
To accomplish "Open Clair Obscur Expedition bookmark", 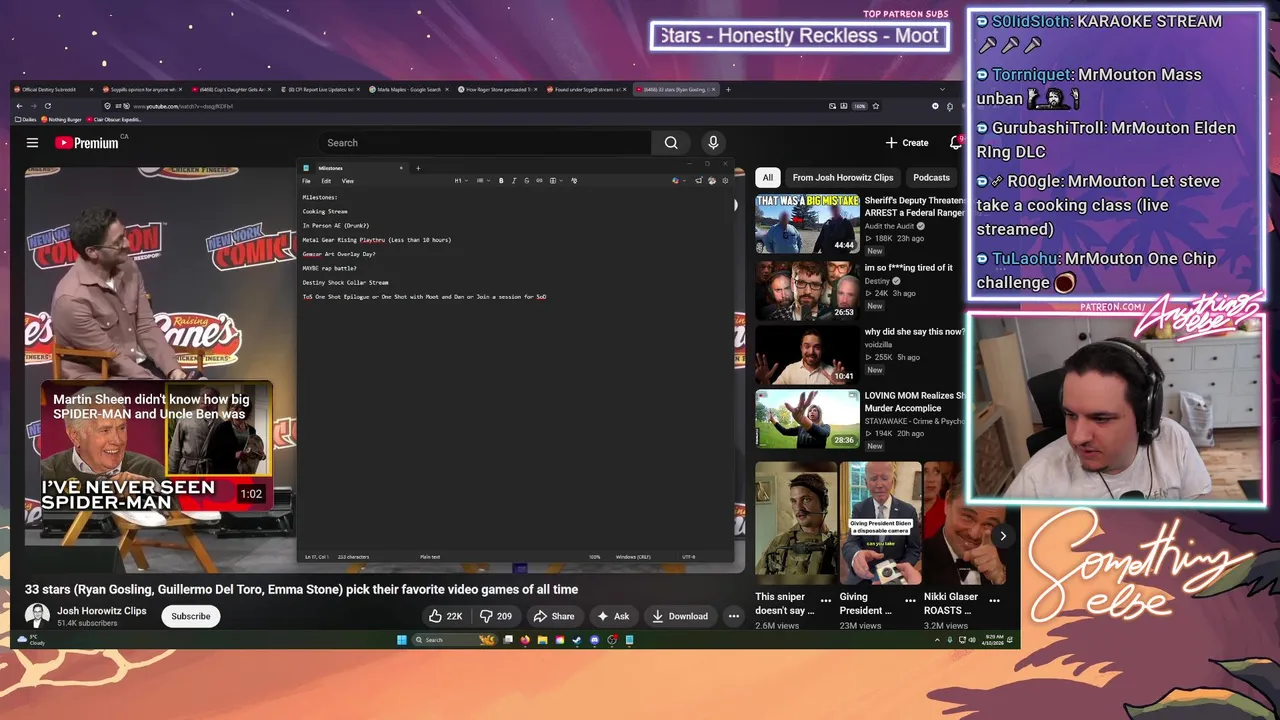I will coord(115,120).
